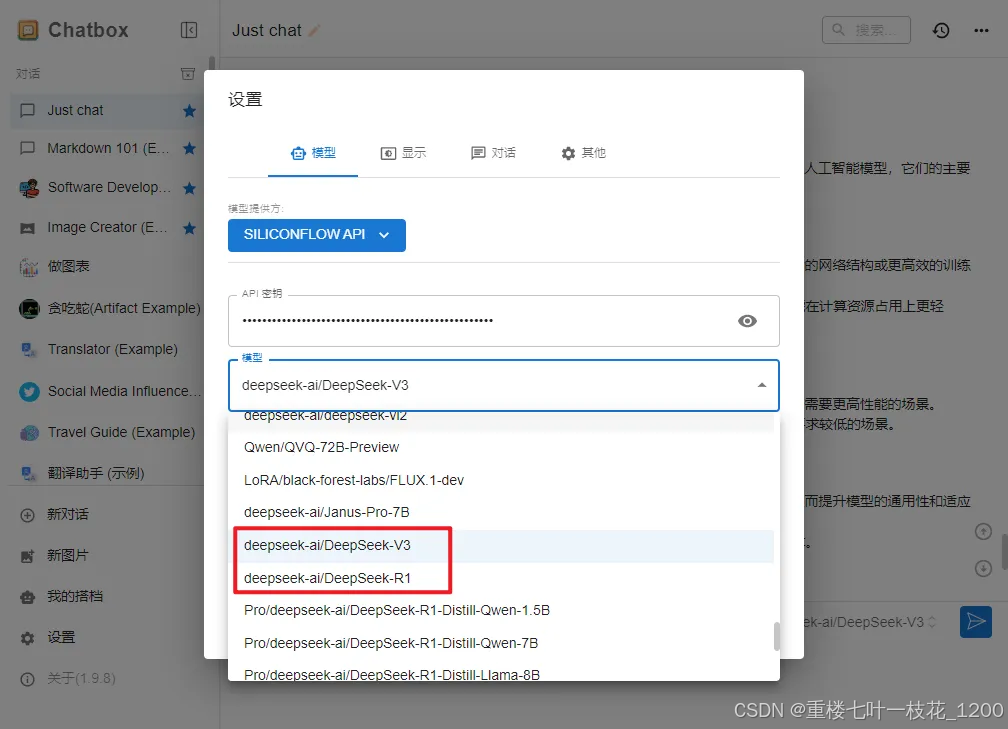Click the new image icon beside 新图片
The height and width of the screenshot is (729, 1008).
coord(28,556)
